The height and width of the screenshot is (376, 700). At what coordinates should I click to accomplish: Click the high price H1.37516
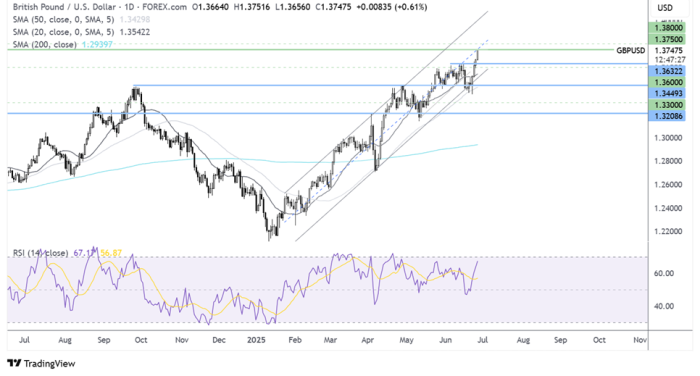pyautogui.click(x=251, y=7)
